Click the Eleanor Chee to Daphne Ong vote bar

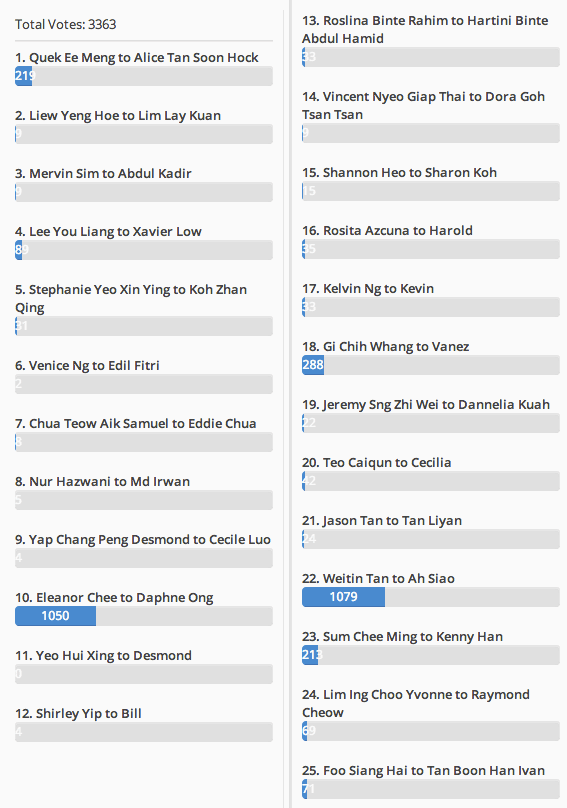point(144,616)
